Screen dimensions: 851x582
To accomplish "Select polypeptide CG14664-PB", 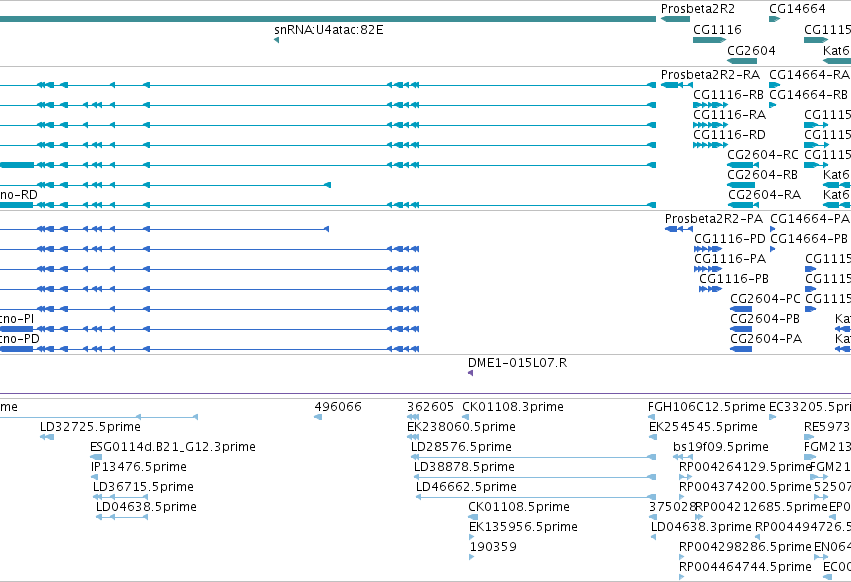I will 809,239.
